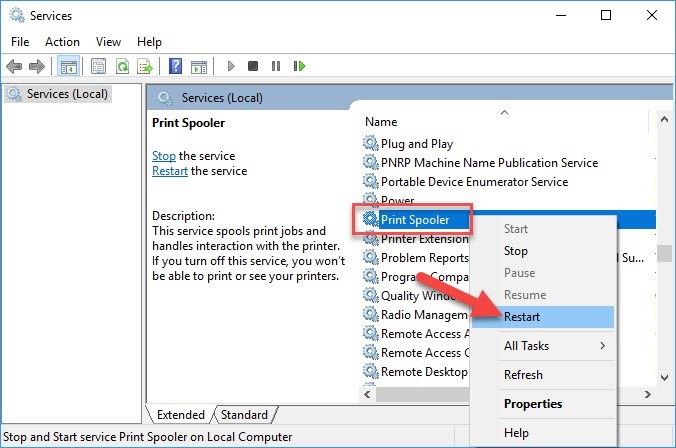Click gear icon beside Program Compatibility service
Screen dimensions: 676x448
(370, 276)
